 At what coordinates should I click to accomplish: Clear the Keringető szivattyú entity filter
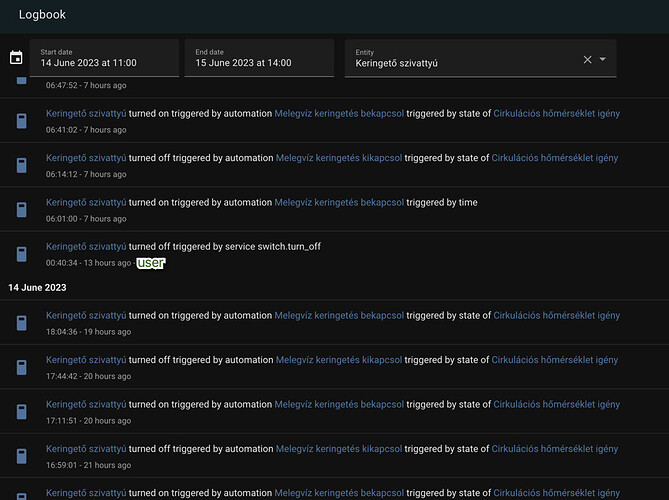tap(588, 60)
